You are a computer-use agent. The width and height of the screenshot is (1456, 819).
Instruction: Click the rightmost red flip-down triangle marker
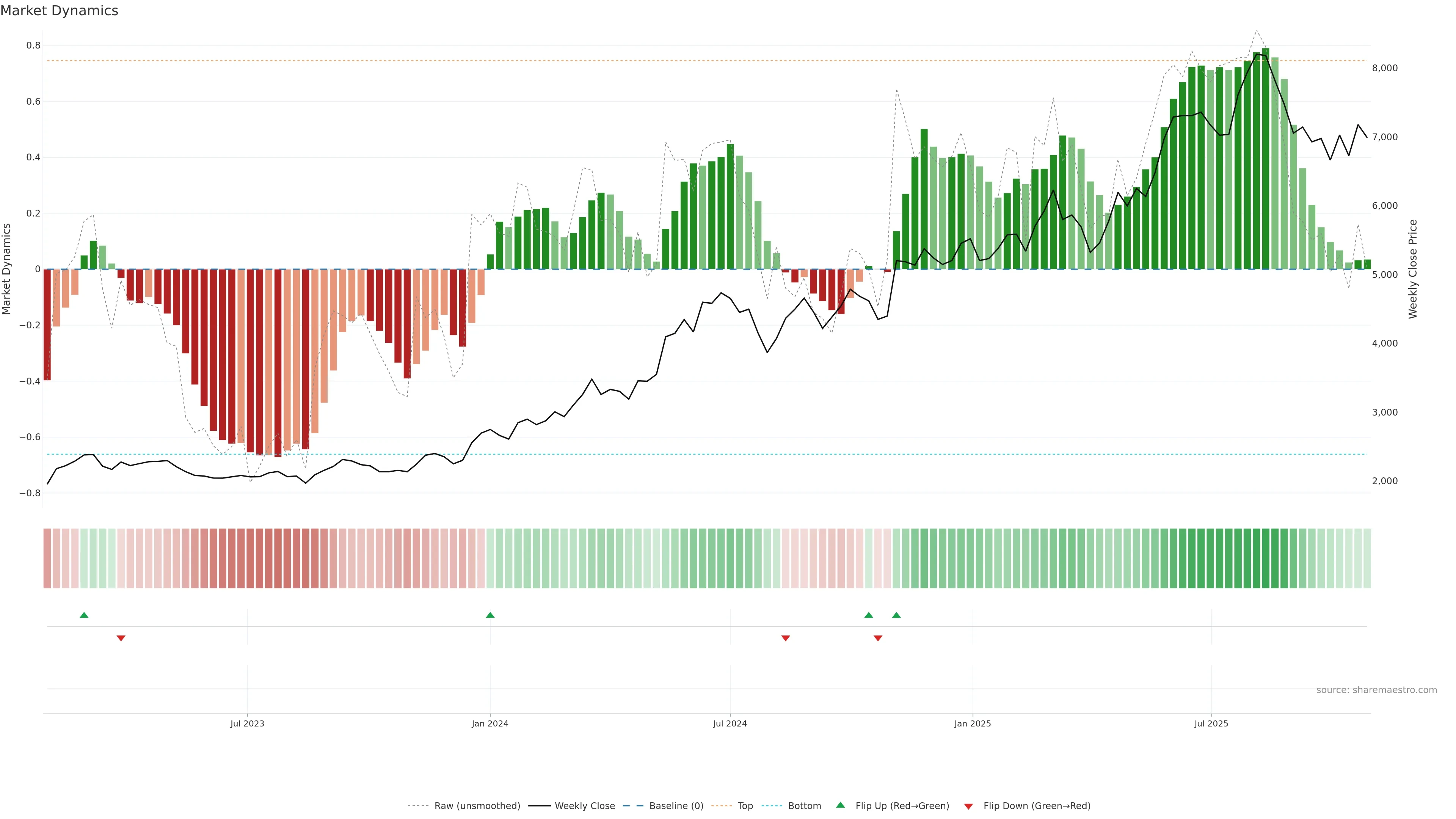878,638
